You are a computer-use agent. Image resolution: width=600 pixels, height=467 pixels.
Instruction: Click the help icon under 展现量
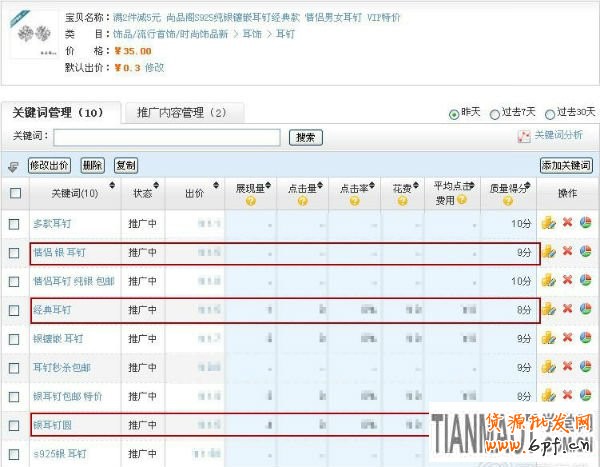250,201
